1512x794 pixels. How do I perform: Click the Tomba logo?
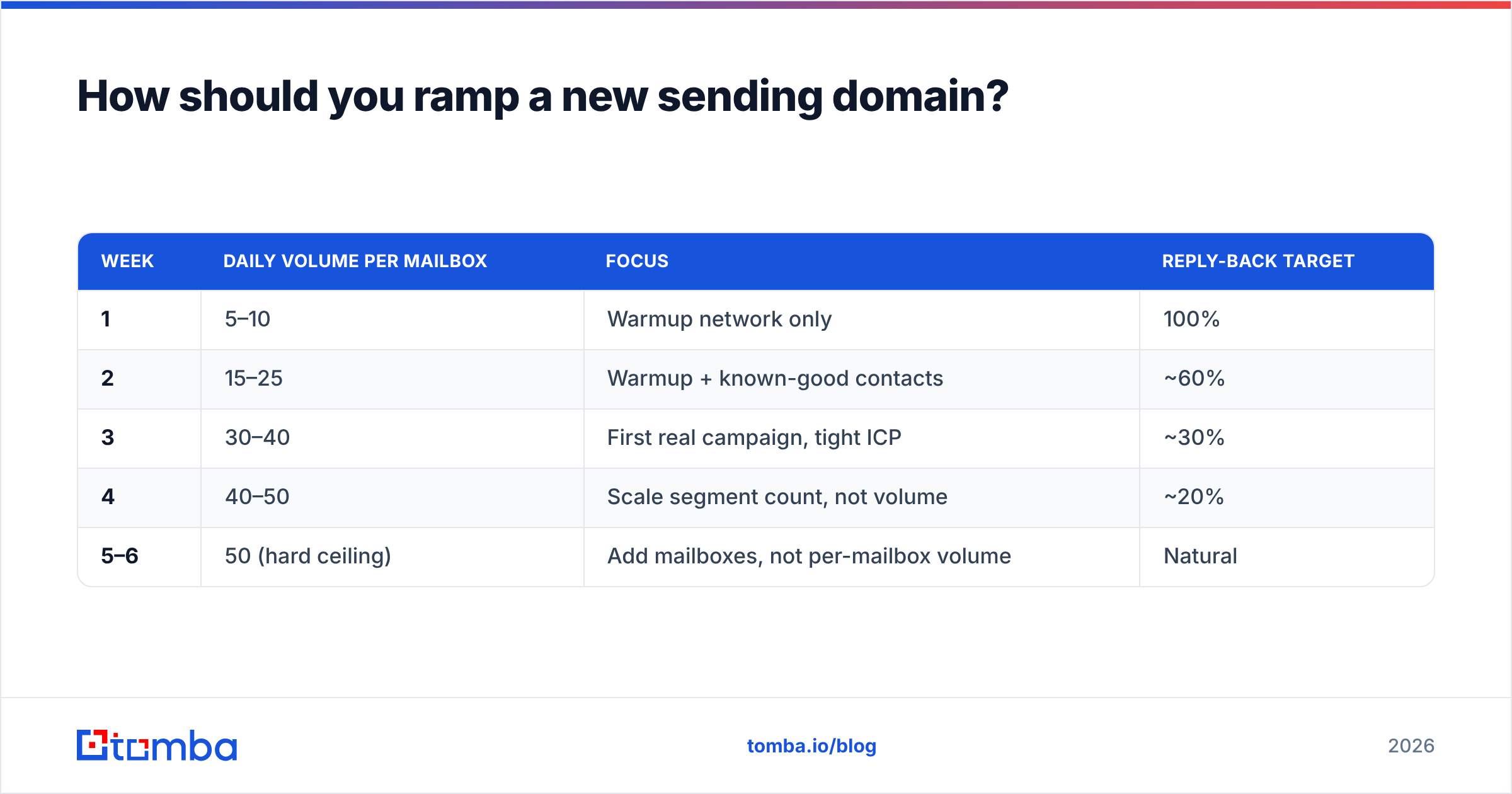point(157,745)
